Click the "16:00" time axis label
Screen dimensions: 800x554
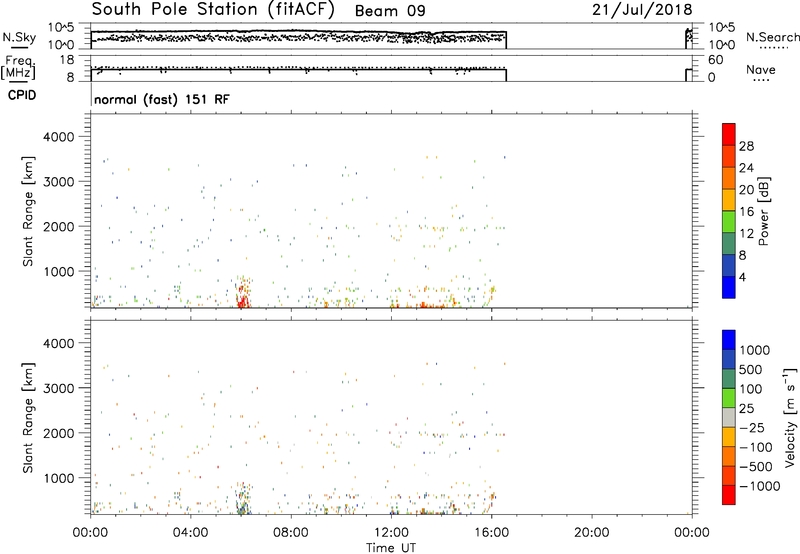[491, 533]
